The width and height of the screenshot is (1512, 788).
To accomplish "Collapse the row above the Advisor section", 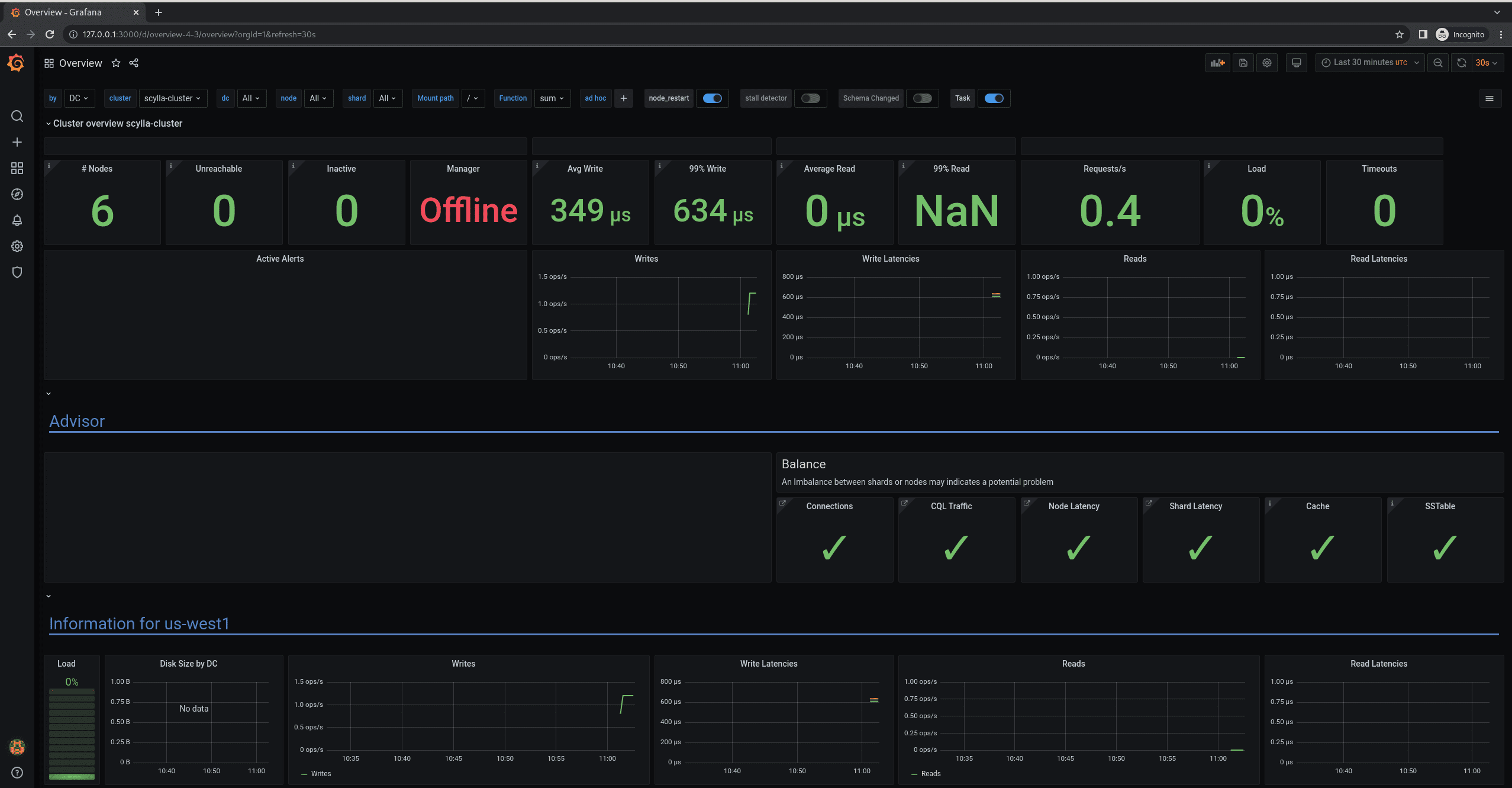I will (49, 394).
